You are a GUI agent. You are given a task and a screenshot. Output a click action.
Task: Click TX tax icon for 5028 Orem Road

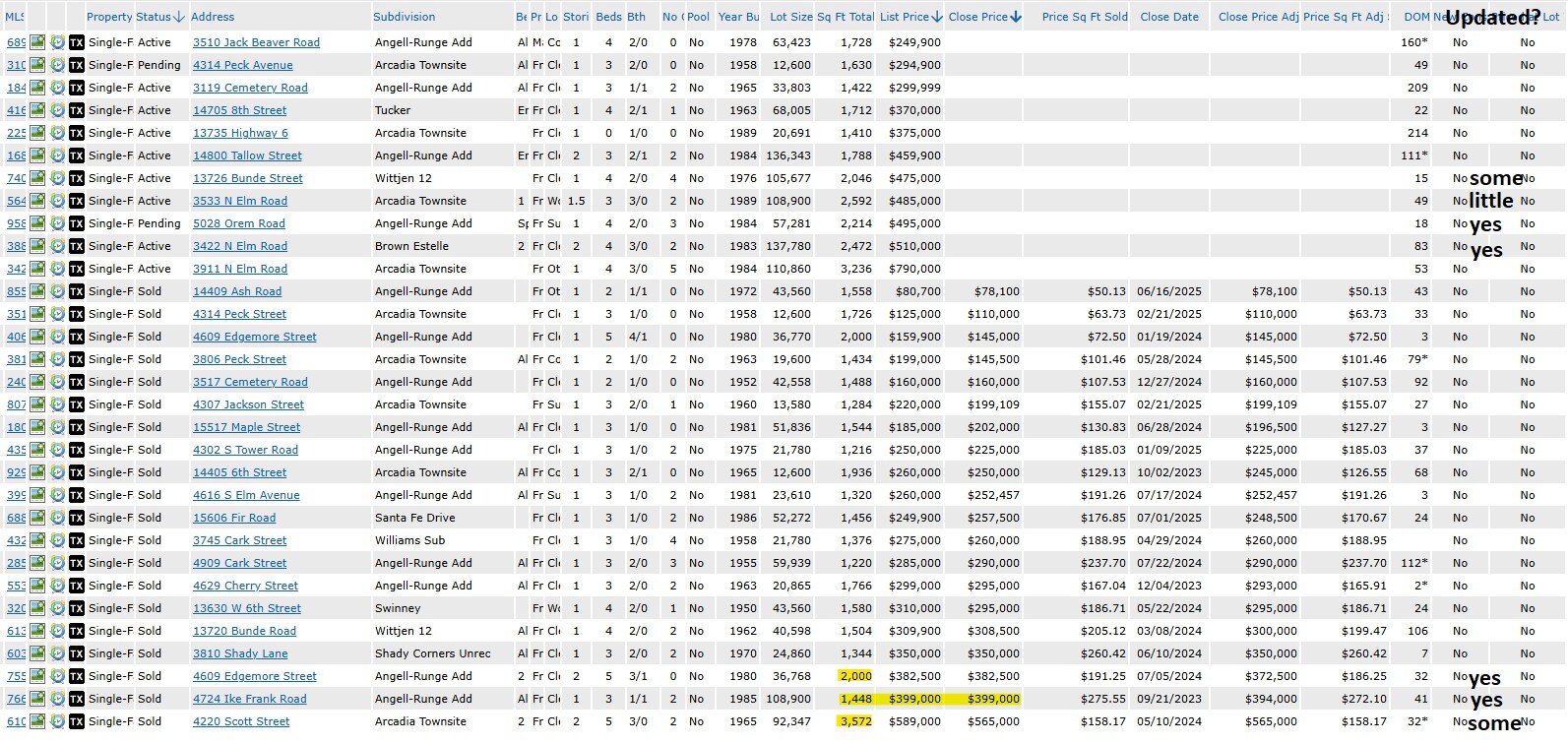77,223
